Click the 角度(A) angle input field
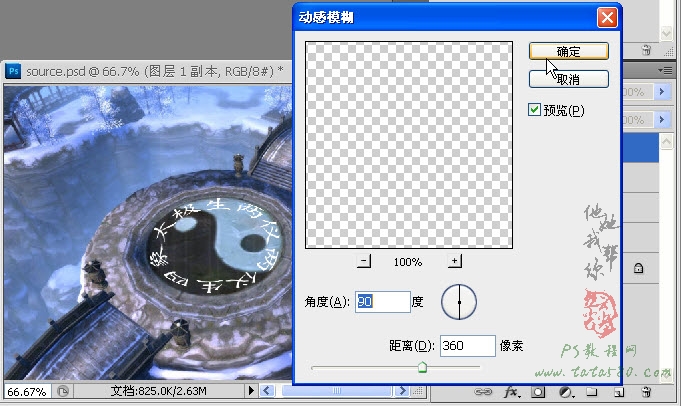This screenshot has width=681, height=406. [383, 301]
